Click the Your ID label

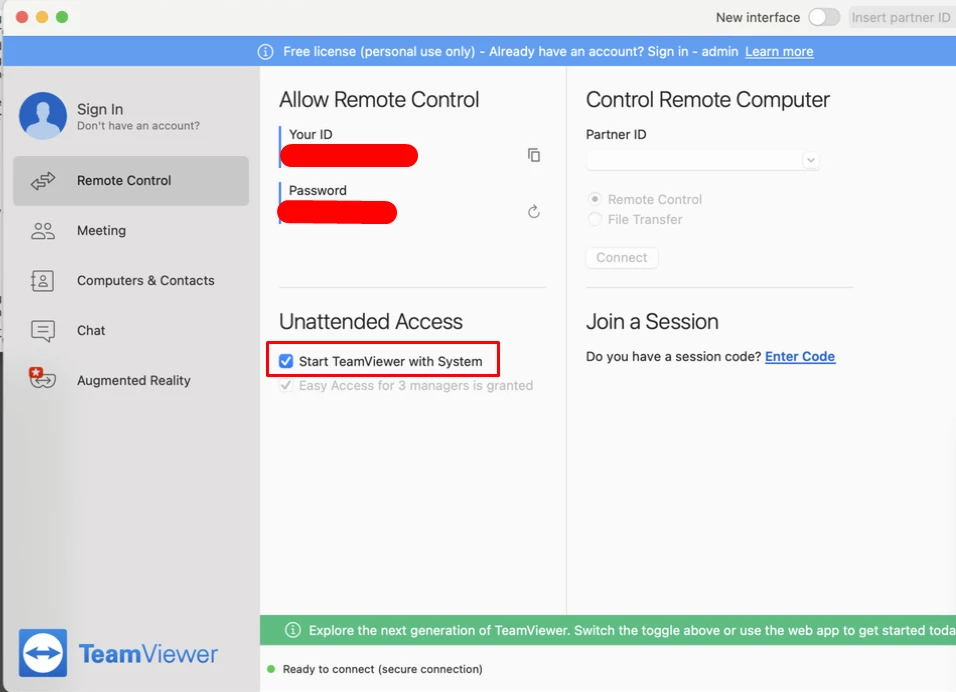pos(310,134)
